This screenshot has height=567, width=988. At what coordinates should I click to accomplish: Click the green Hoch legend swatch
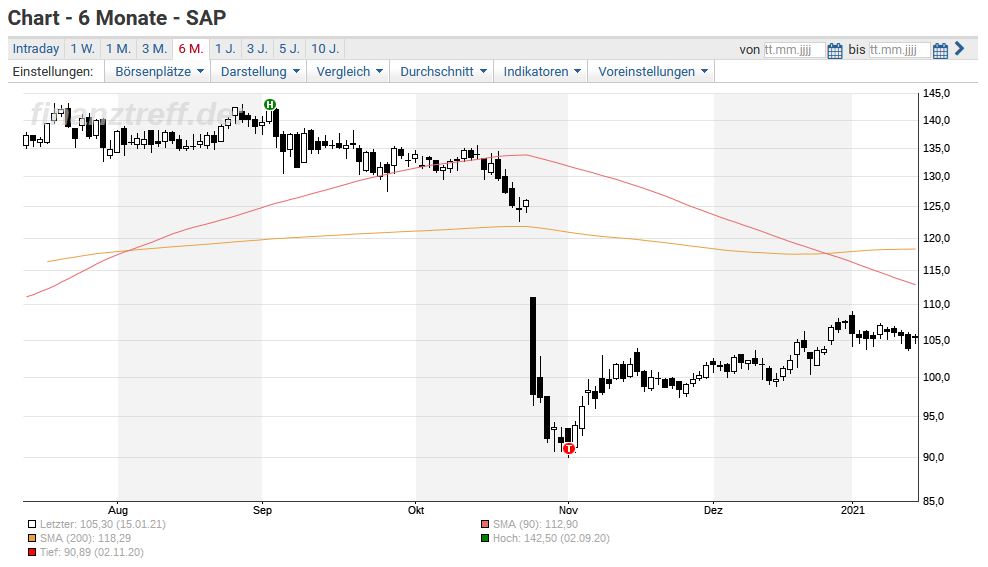pyautogui.click(x=485, y=538)
